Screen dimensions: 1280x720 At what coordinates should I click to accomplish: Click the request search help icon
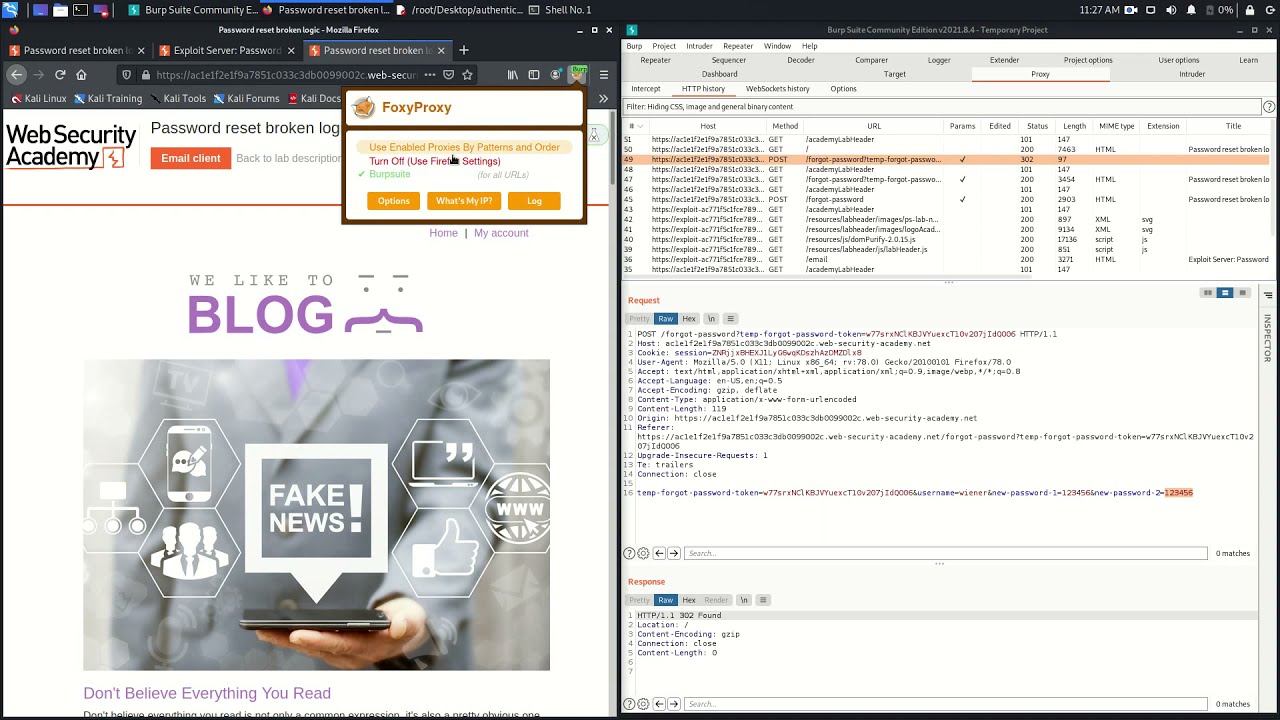tap(629, 553)
